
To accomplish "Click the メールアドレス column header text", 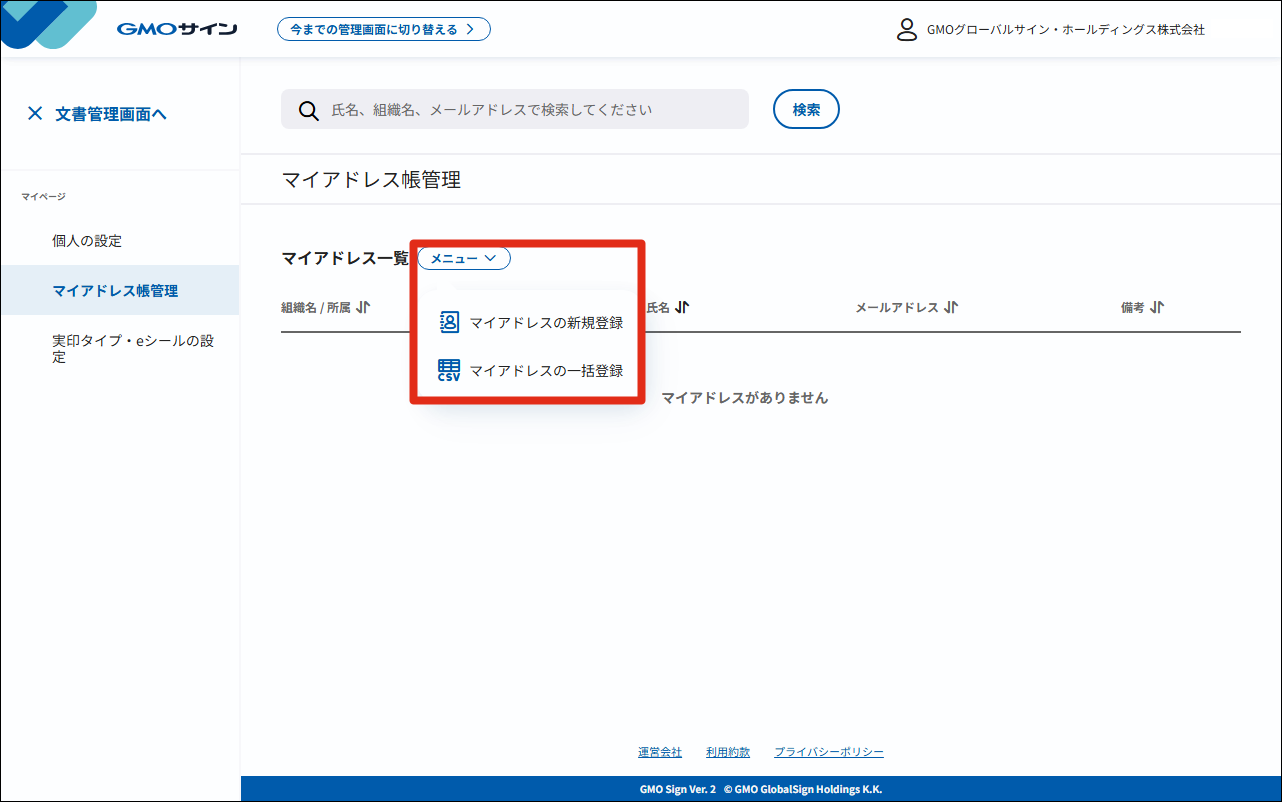I will point(897,308).
